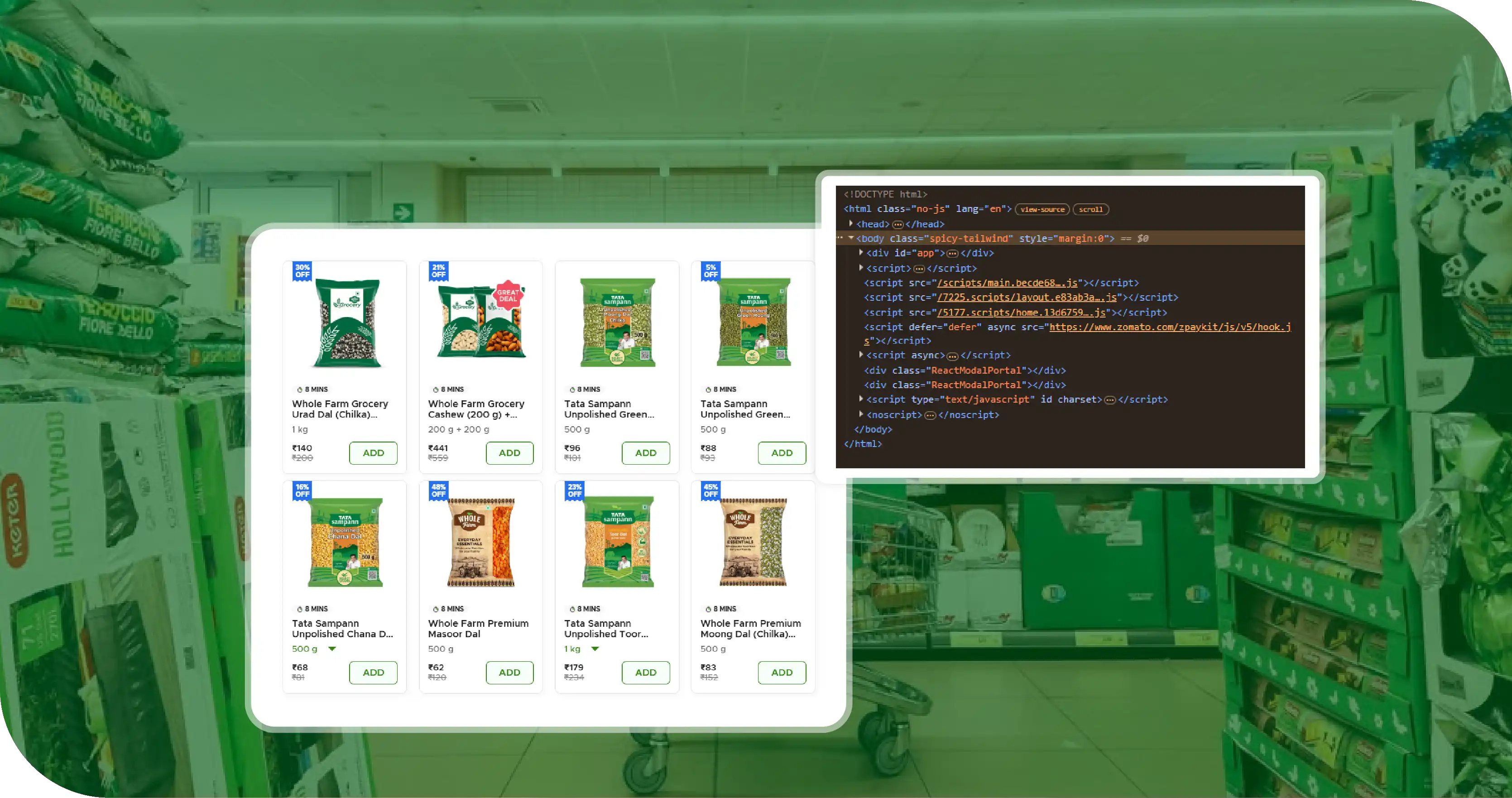This screenshot has height=798, width=1512.
Task: Open the zomato zpaykit hook.js link
Action: (x=1170, y=327)
